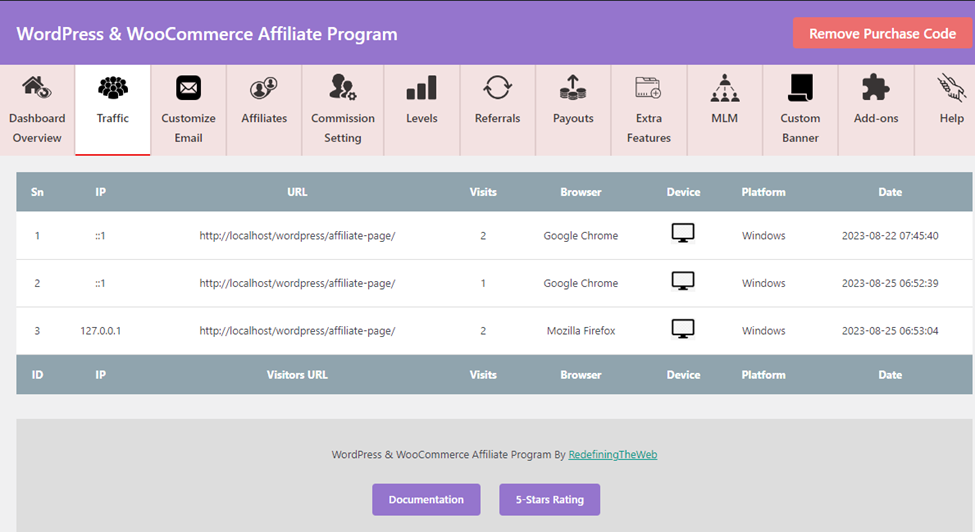
Task: Open the Levels bar chart icon
Action: (422, 88)
